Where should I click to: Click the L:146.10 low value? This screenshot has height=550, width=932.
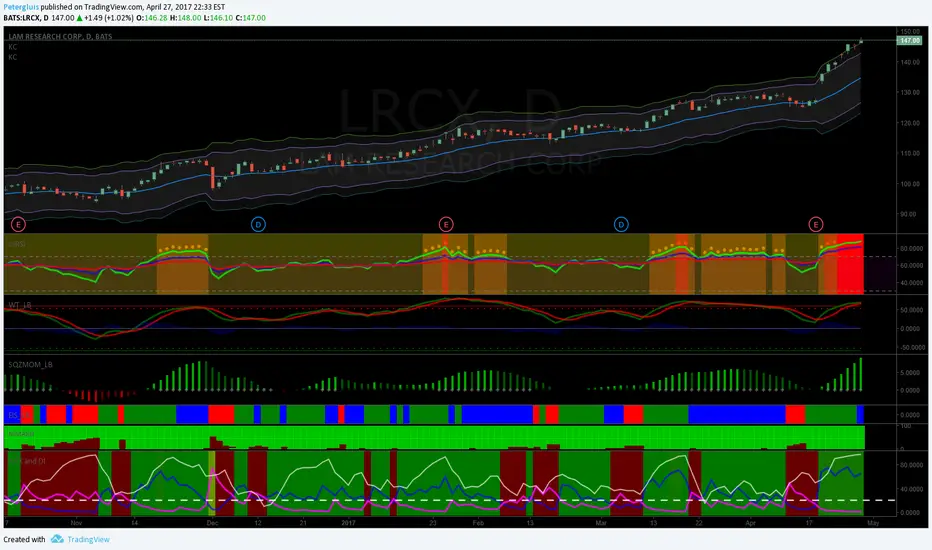point(218,18)
